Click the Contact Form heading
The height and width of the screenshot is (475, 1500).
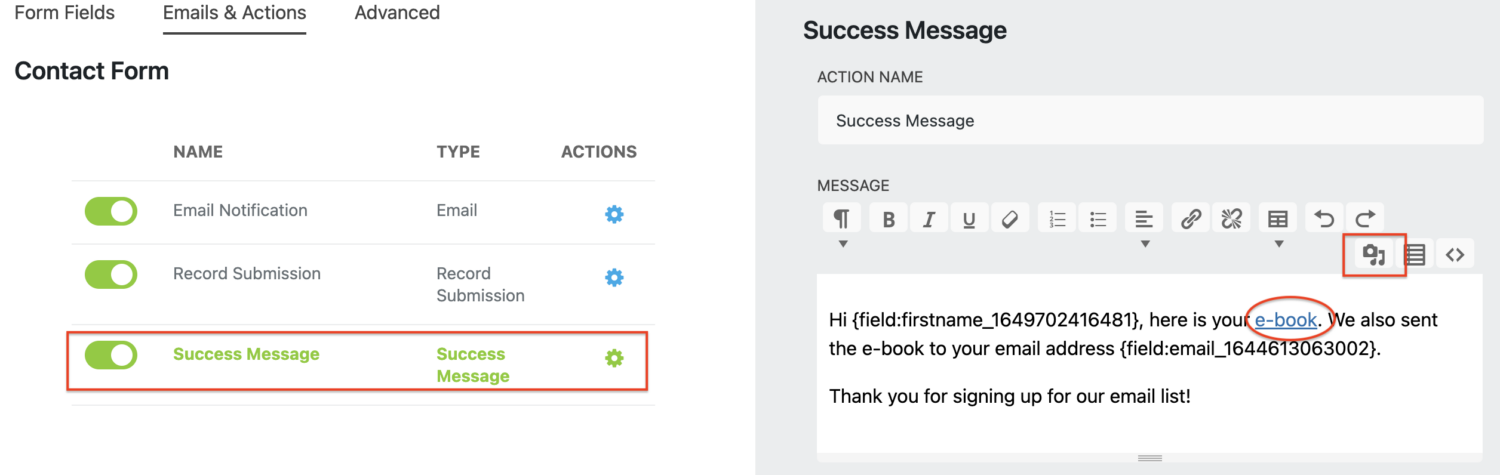coord(92,71)
